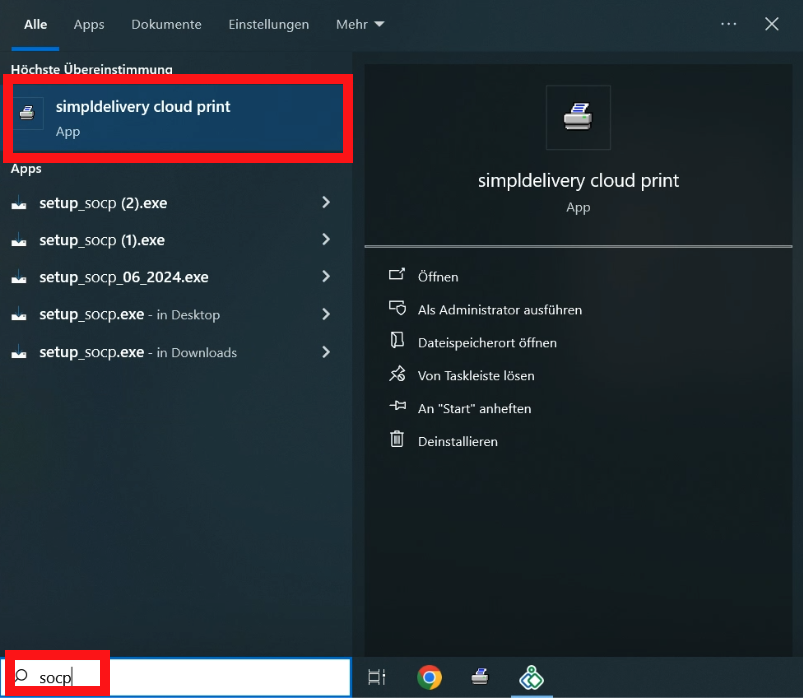The image size is (803, 698).
Task: Click the three-dots options icon
Action: tap(728, 24)
